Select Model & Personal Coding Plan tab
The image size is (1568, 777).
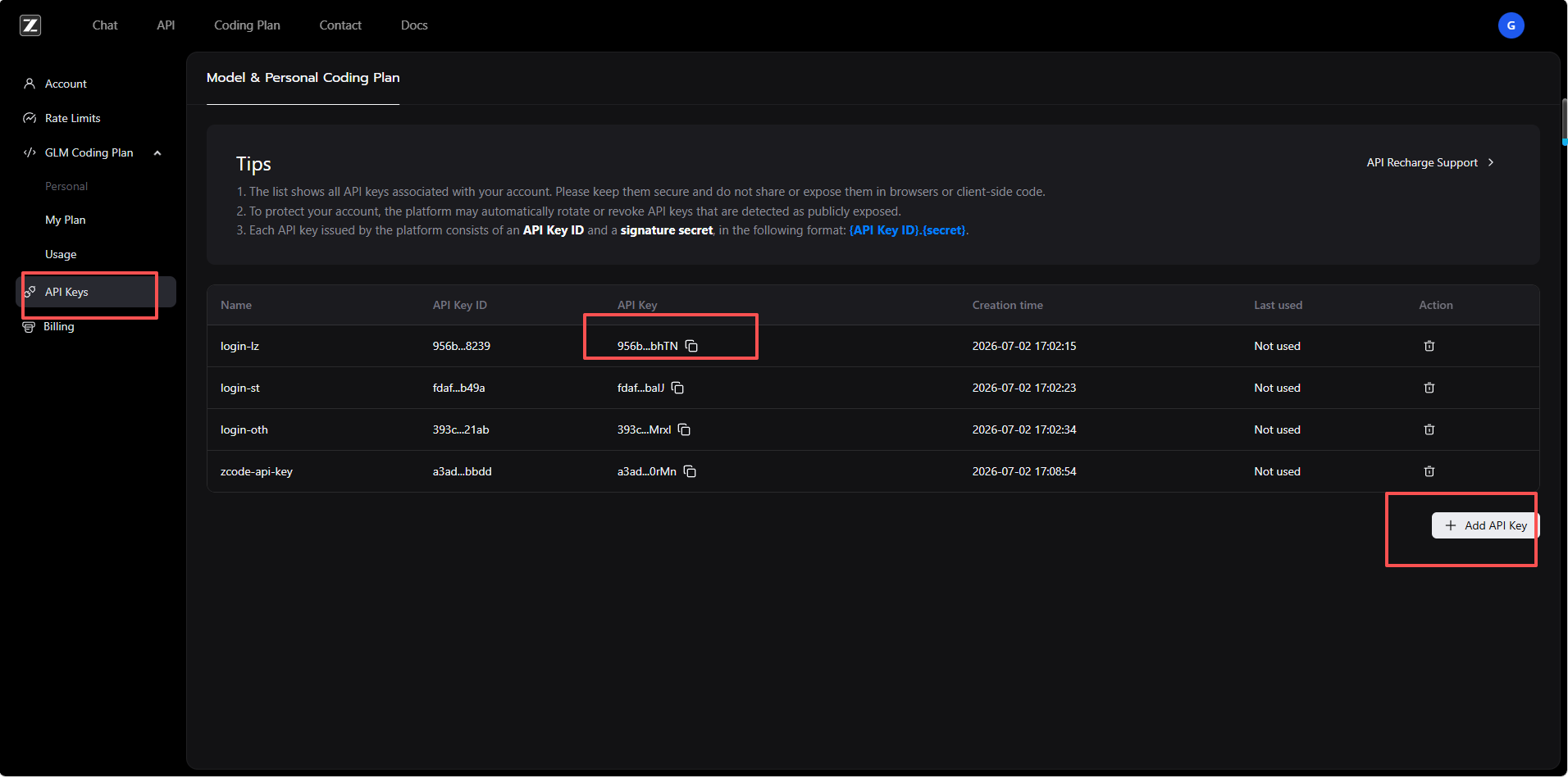[303, 78]
